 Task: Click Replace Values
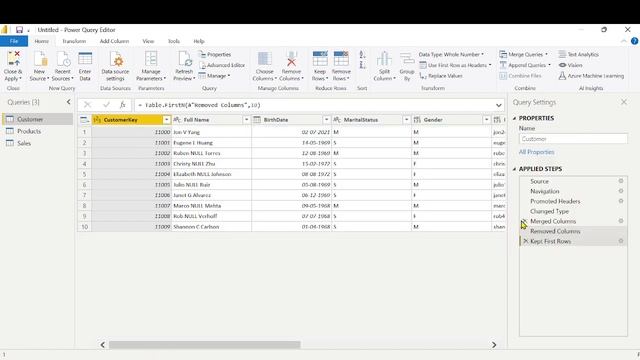click(441, 76)
